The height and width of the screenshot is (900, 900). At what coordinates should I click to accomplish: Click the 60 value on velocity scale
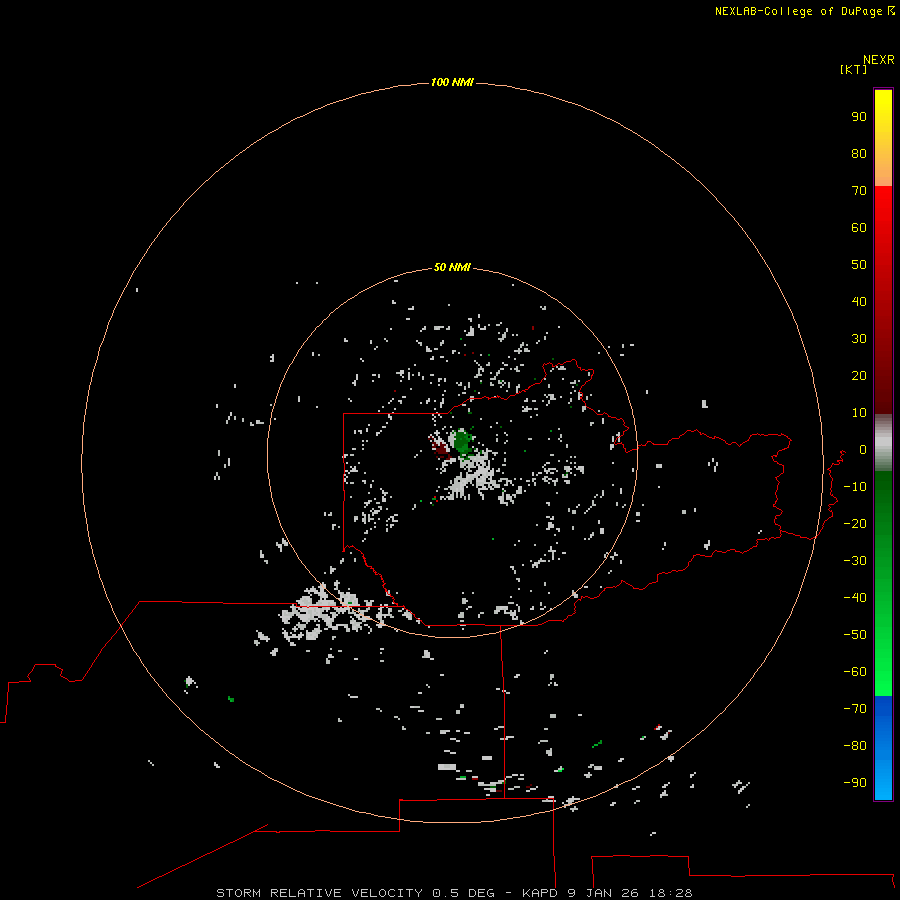[x=859, y=227]
